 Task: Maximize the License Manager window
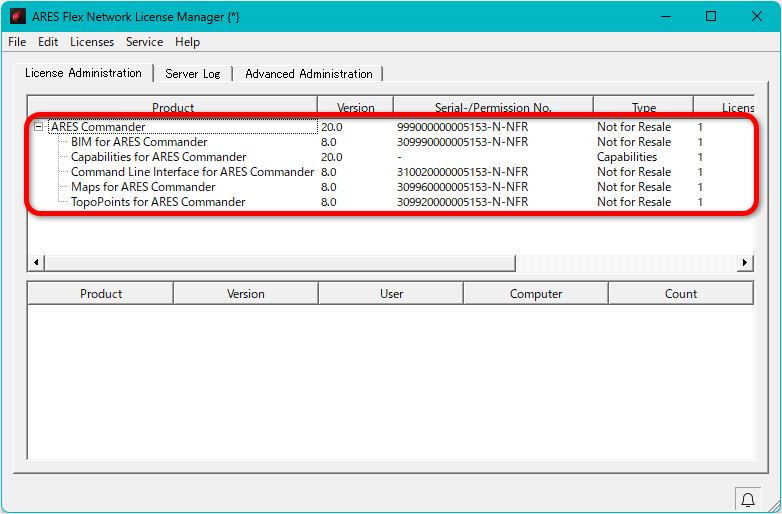pos(711,16)
